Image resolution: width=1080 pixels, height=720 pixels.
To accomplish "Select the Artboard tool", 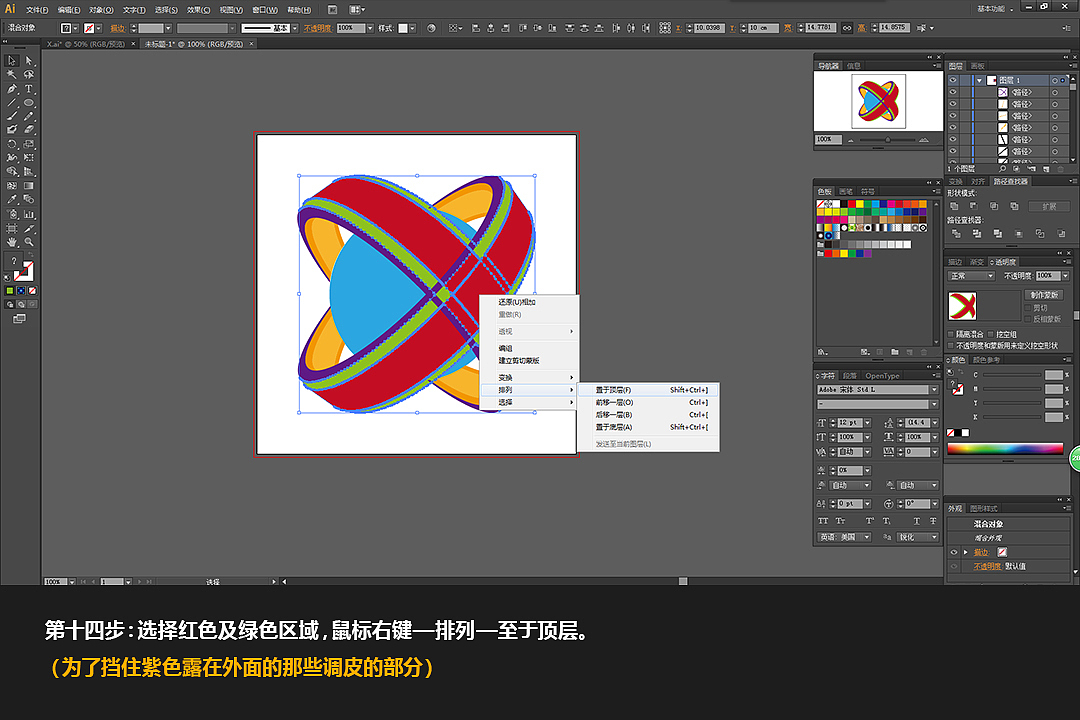I will point(12,228).
